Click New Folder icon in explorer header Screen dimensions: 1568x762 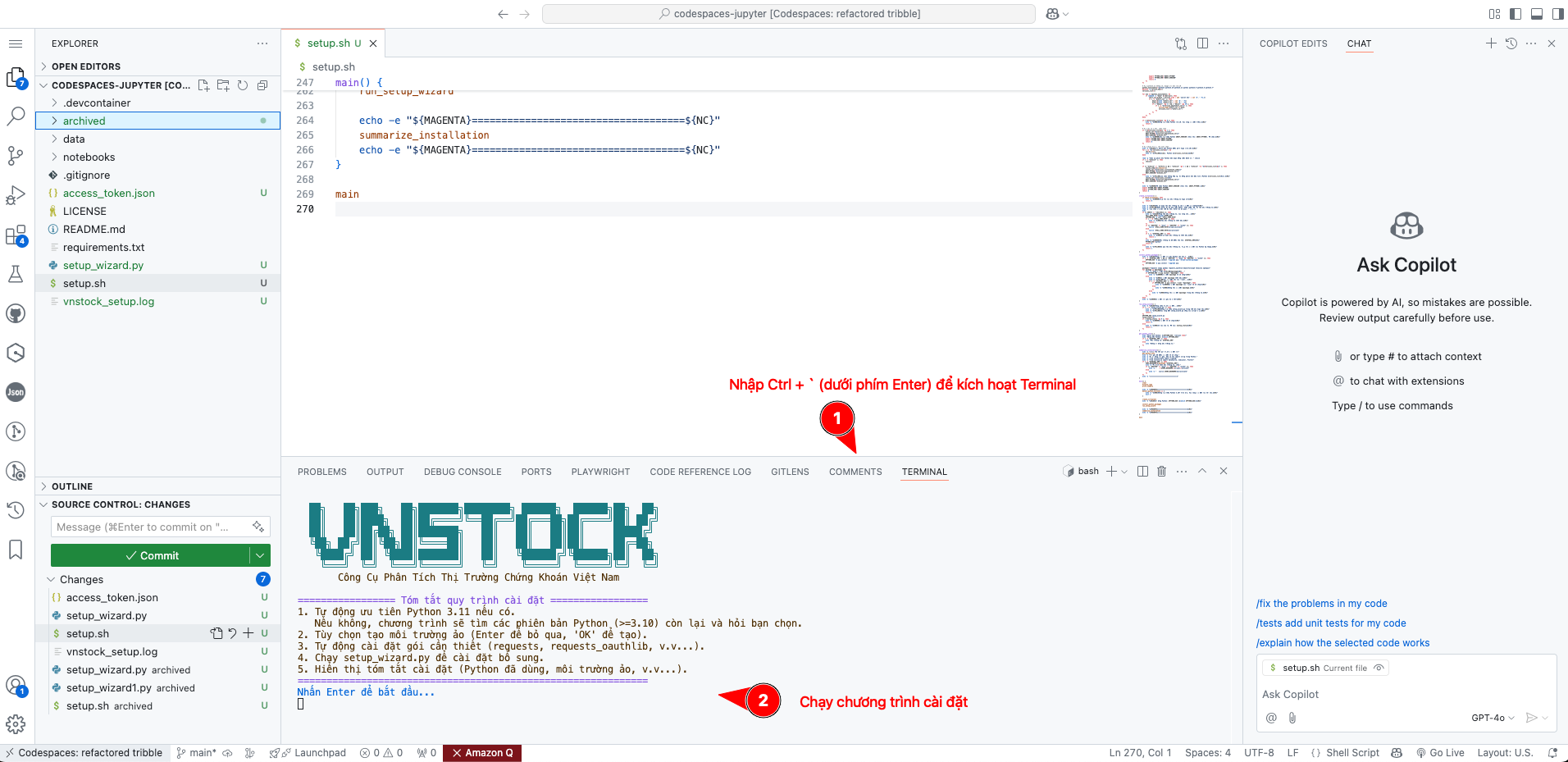click(223, 85)
